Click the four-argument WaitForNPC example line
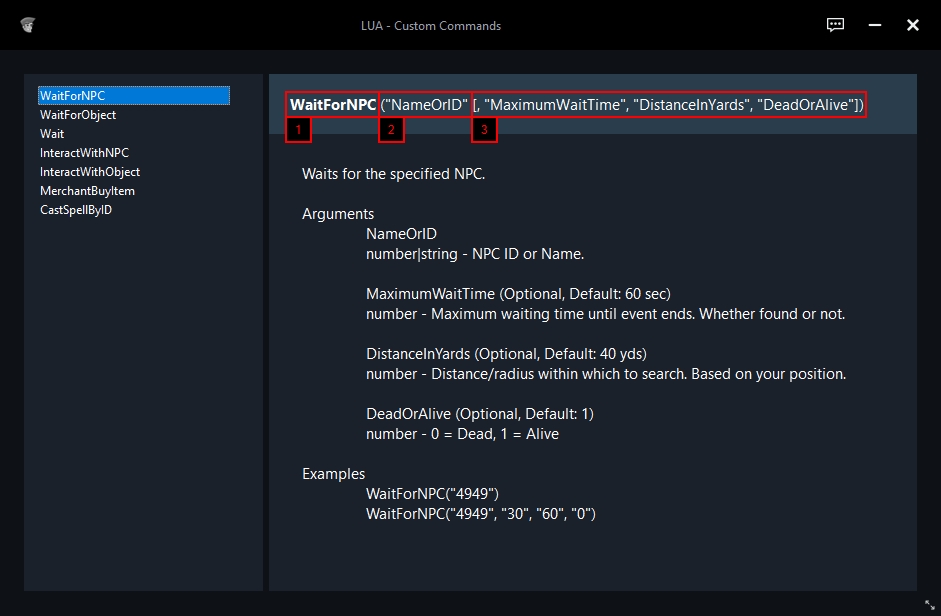 coord(481,514)
